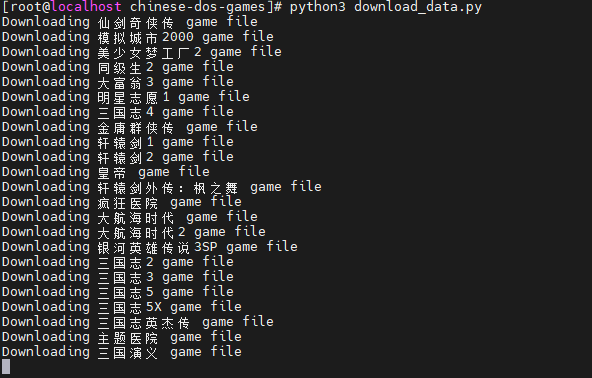Click the 模拟城市2000 download line
The width and height of the screenshot is (592, 378).
[x=138, y=37]
